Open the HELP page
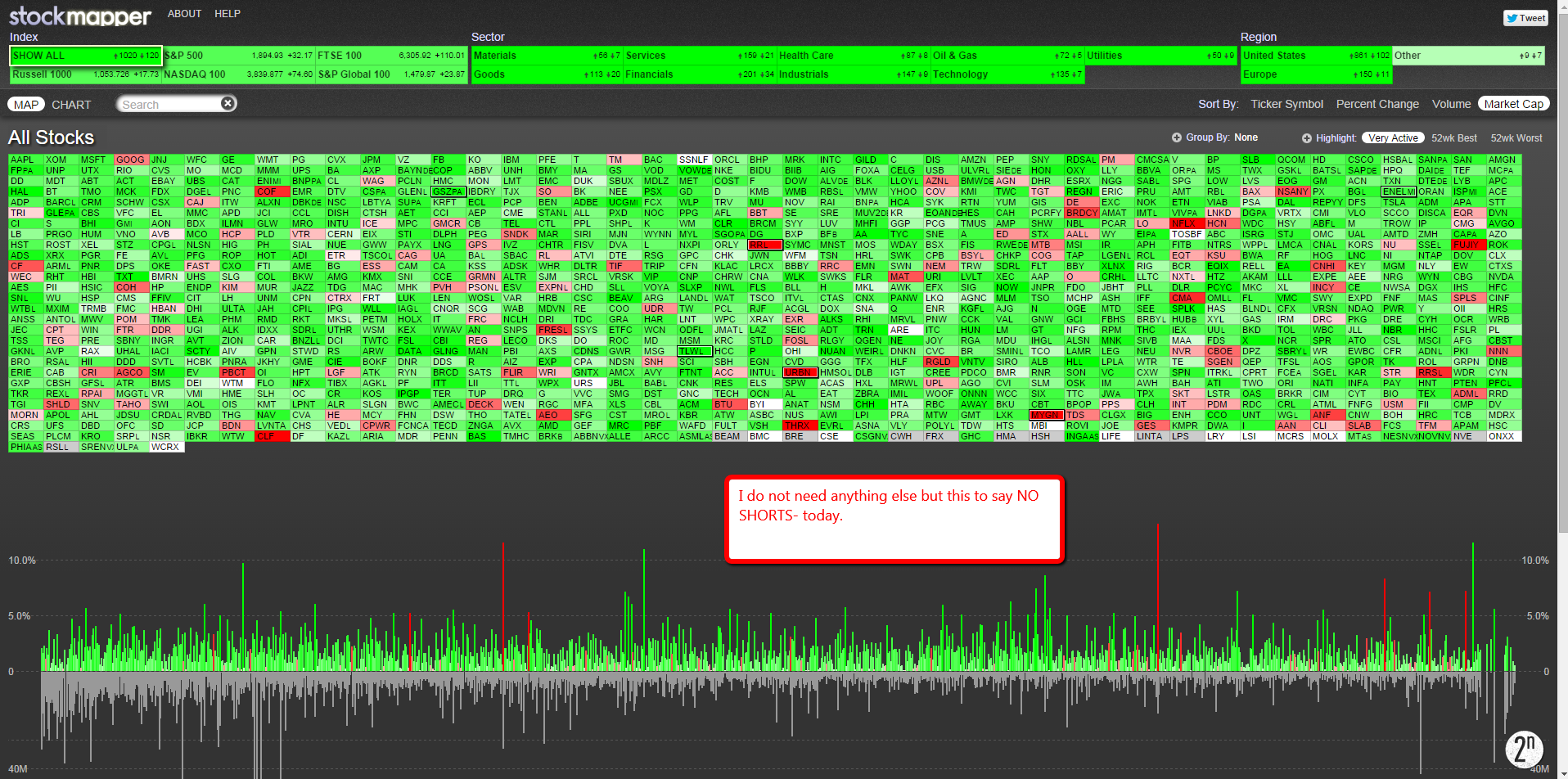The width and height of the screenshot is (1568, 779). tap(228, 14)
